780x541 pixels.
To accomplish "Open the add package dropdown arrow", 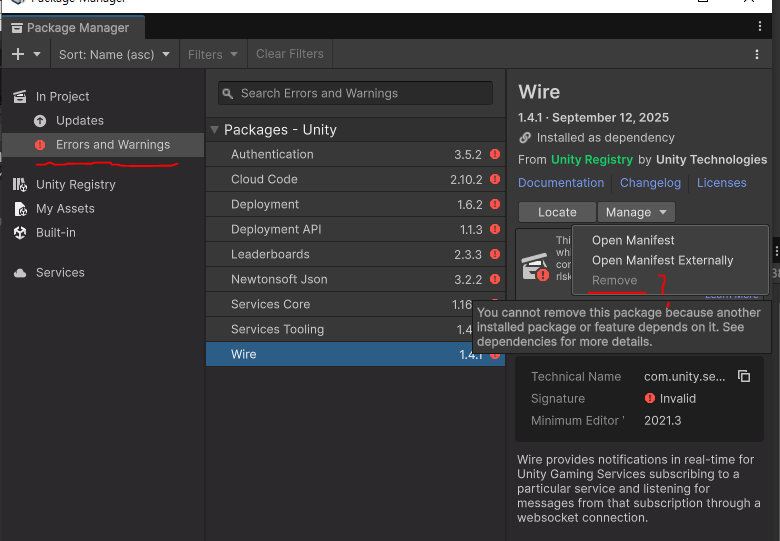I will coord(37,54).
